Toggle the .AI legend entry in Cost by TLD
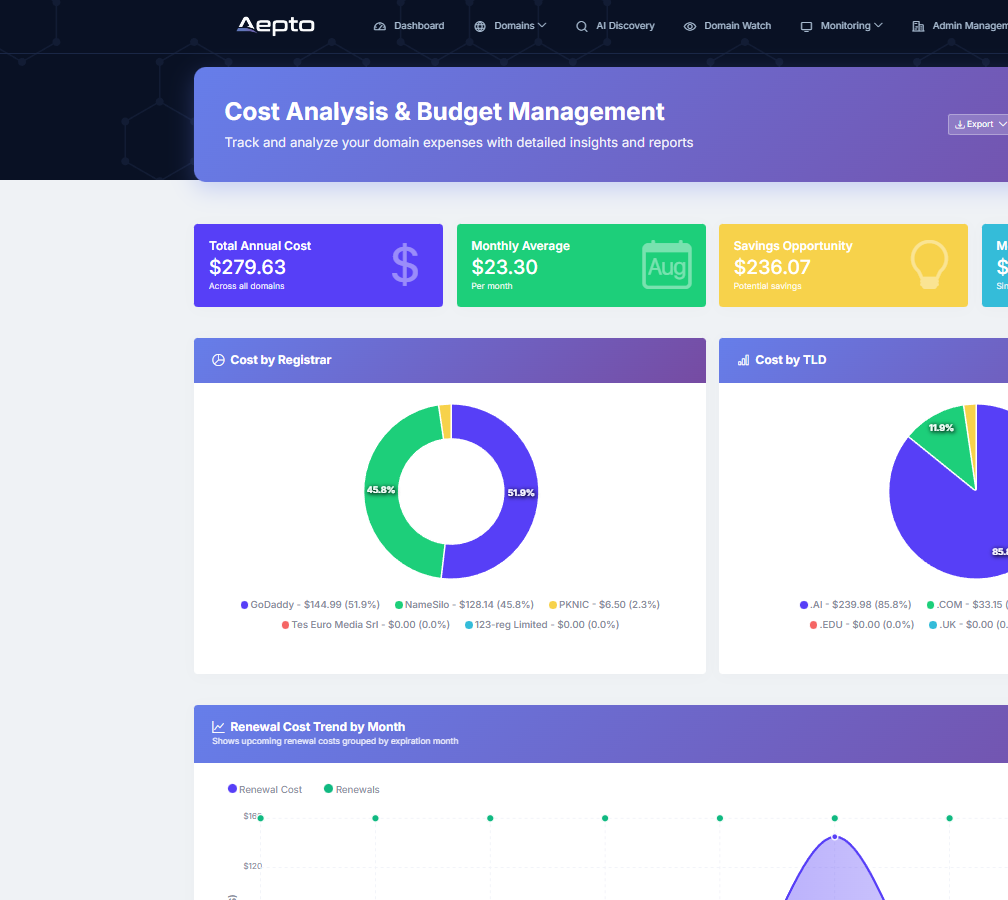The width and height of the screenshot is (1008, 900). coord(856,605)
